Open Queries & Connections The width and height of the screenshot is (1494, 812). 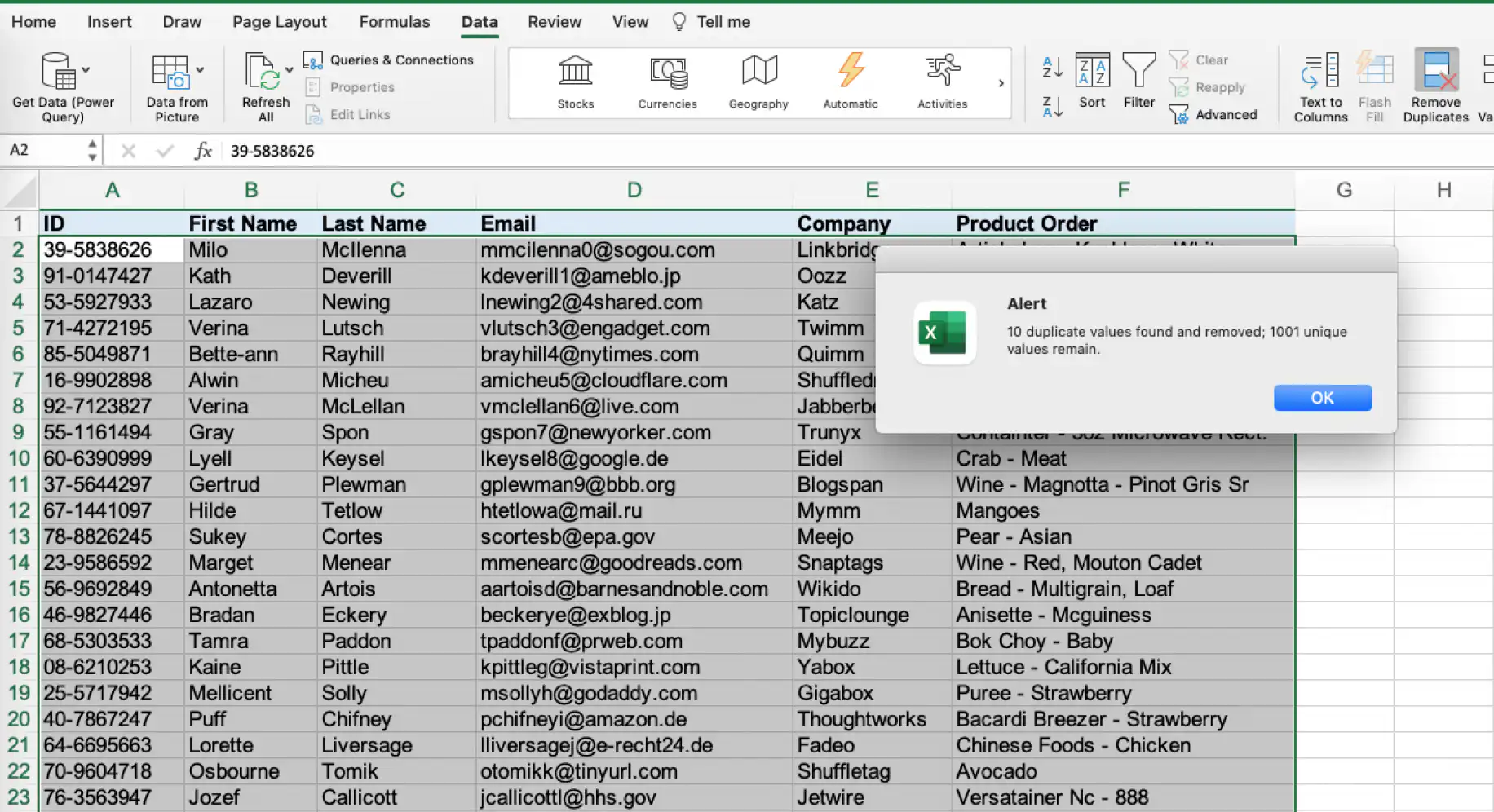tap(388, 60)
